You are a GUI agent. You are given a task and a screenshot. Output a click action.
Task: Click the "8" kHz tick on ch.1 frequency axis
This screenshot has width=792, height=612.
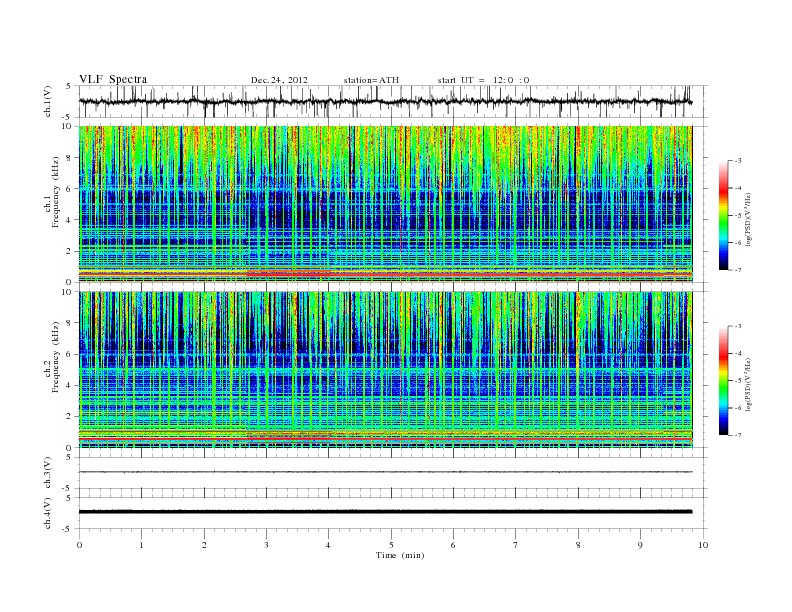point(69,158)
